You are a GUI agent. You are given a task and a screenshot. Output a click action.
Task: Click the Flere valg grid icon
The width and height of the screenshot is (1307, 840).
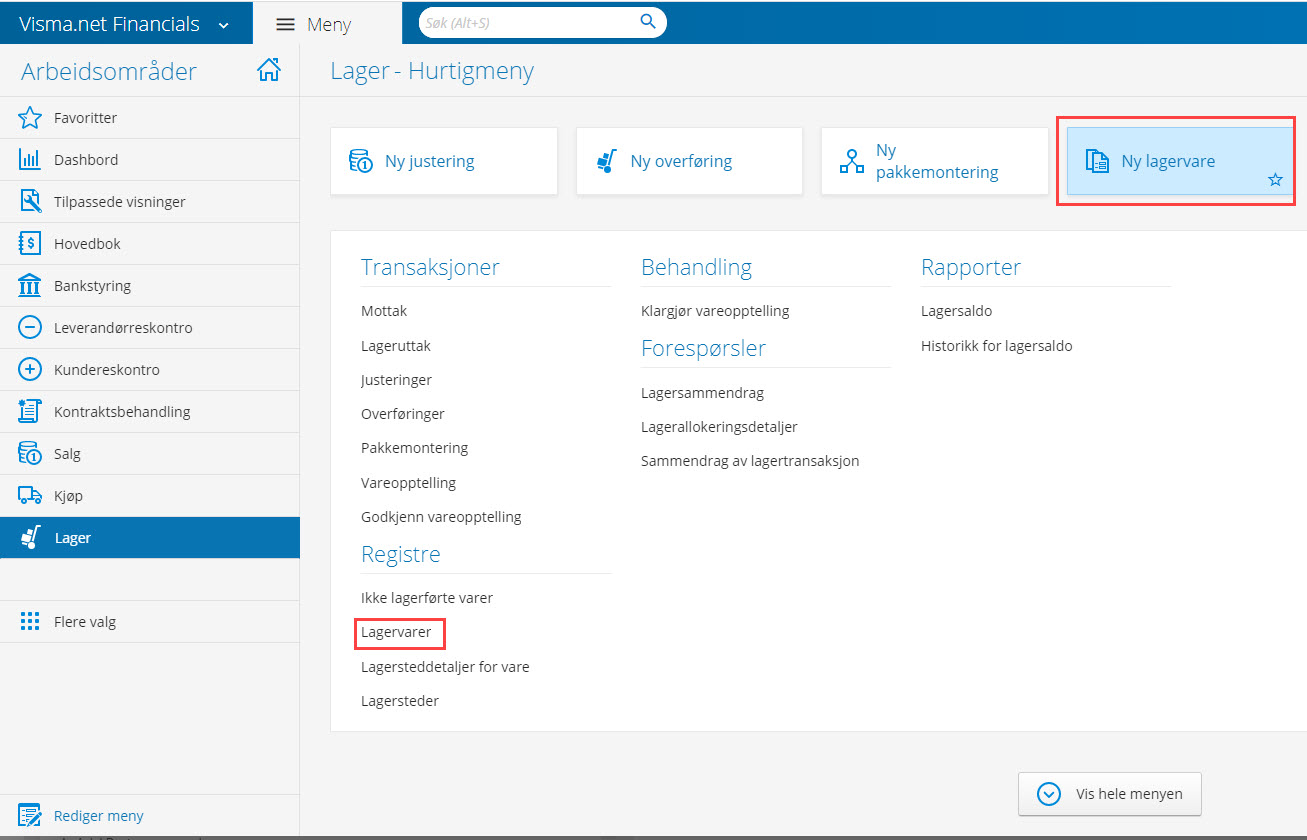tap(30, 622)
